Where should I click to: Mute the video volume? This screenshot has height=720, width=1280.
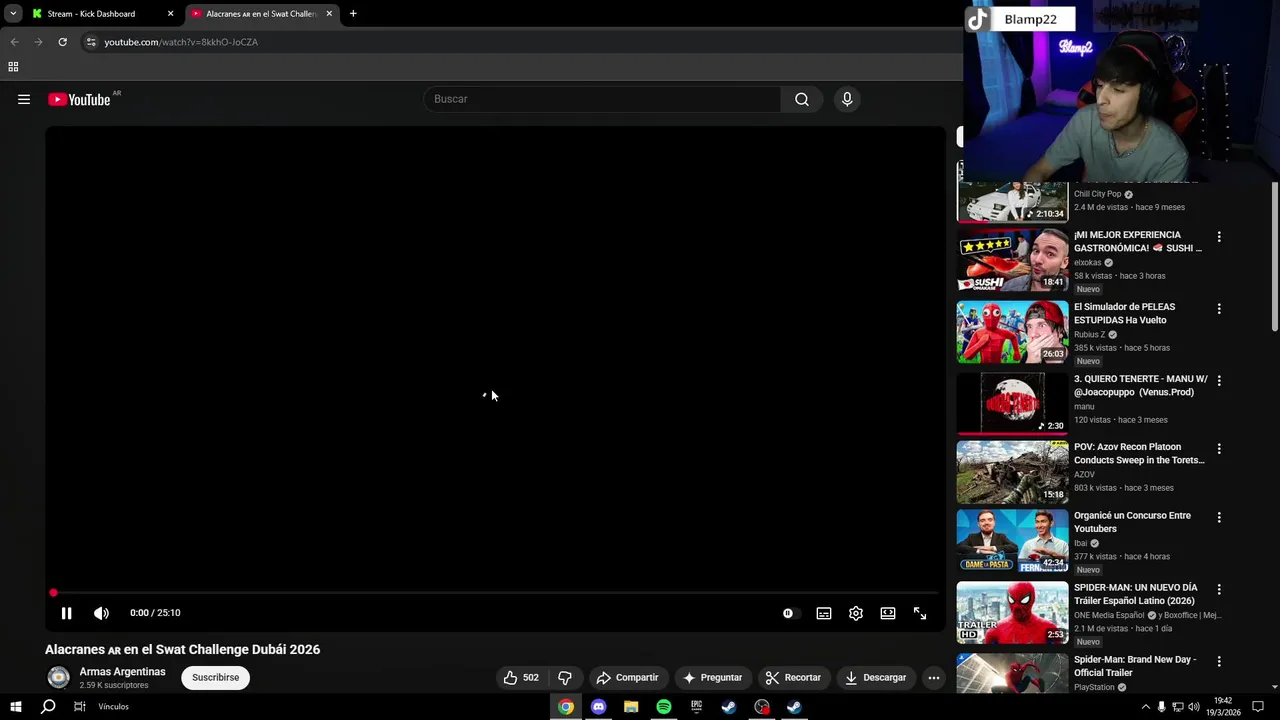[101, 613]
